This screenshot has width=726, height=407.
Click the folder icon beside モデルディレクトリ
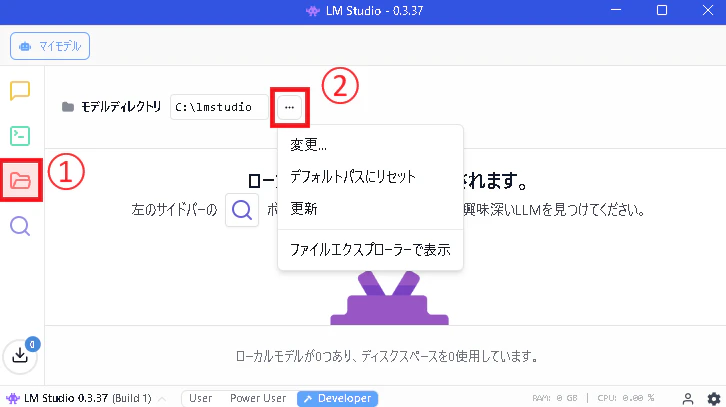[x=68, y=107]
